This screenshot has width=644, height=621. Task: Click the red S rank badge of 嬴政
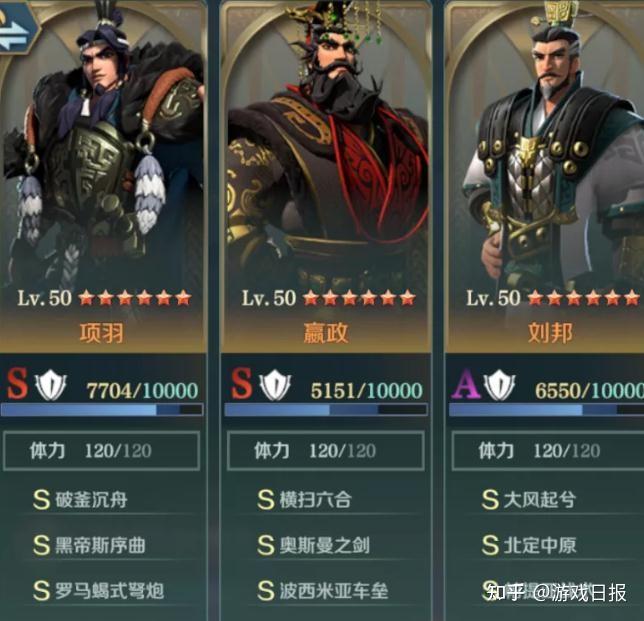click(241, 383)
